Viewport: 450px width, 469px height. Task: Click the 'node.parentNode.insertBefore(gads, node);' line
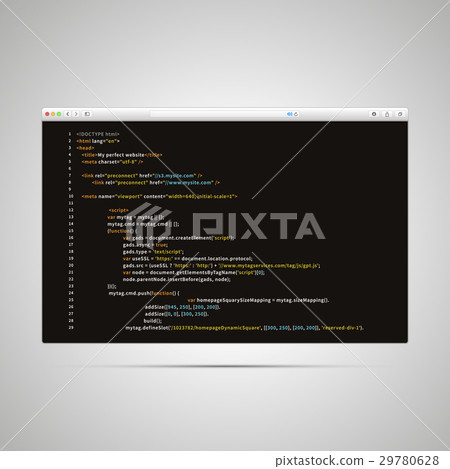click(x=177, y=279)
